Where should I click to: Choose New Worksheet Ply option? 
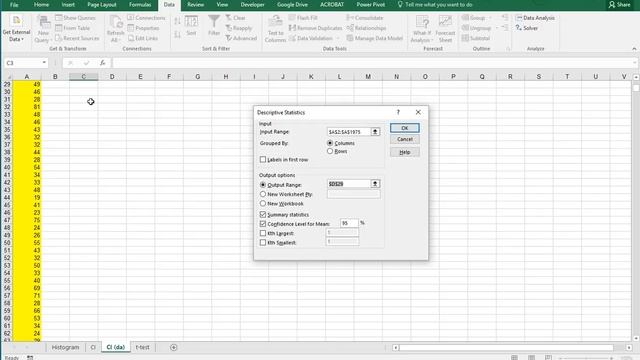(263, 194)
